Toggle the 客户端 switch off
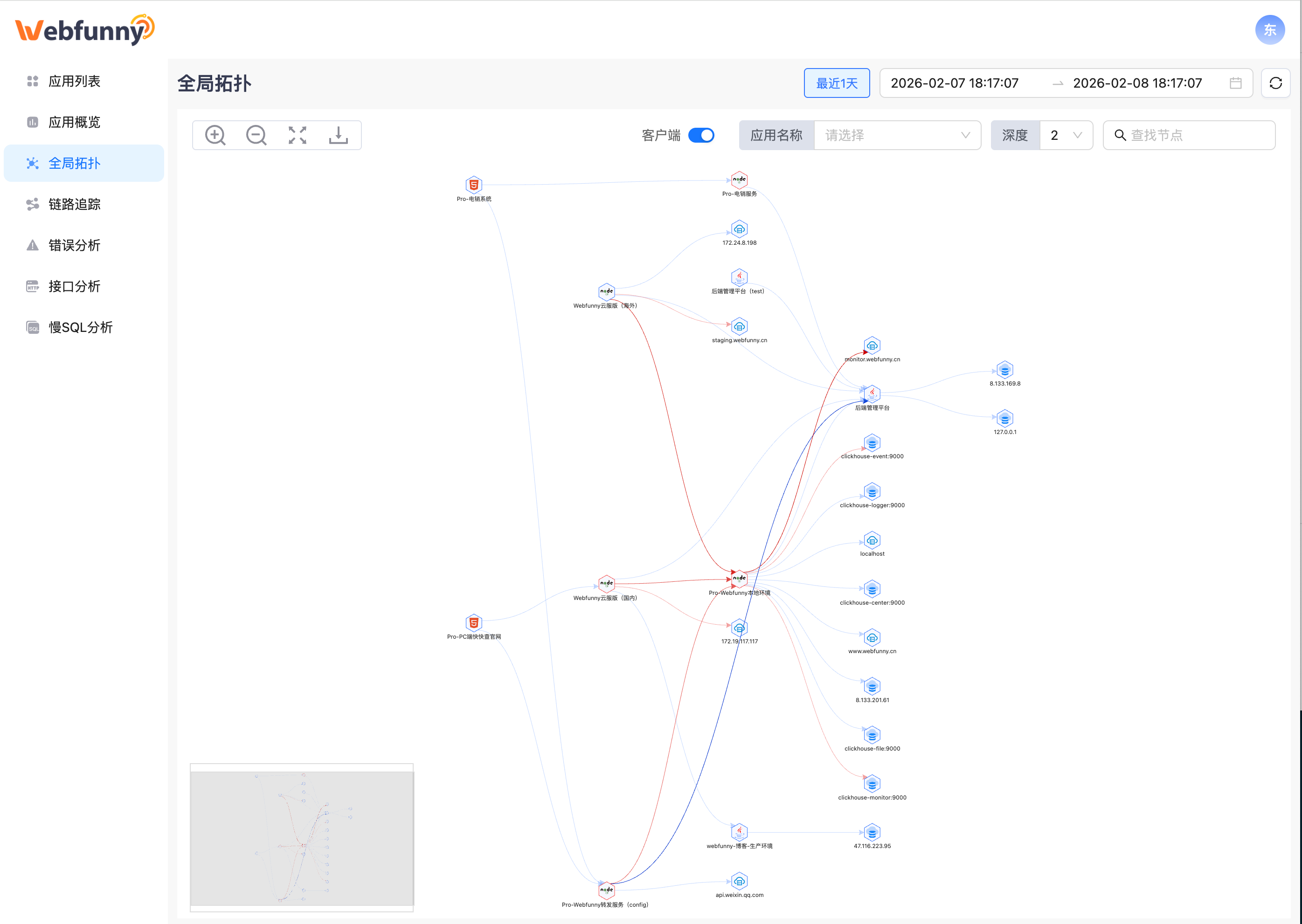 click(x=701, y=135)
